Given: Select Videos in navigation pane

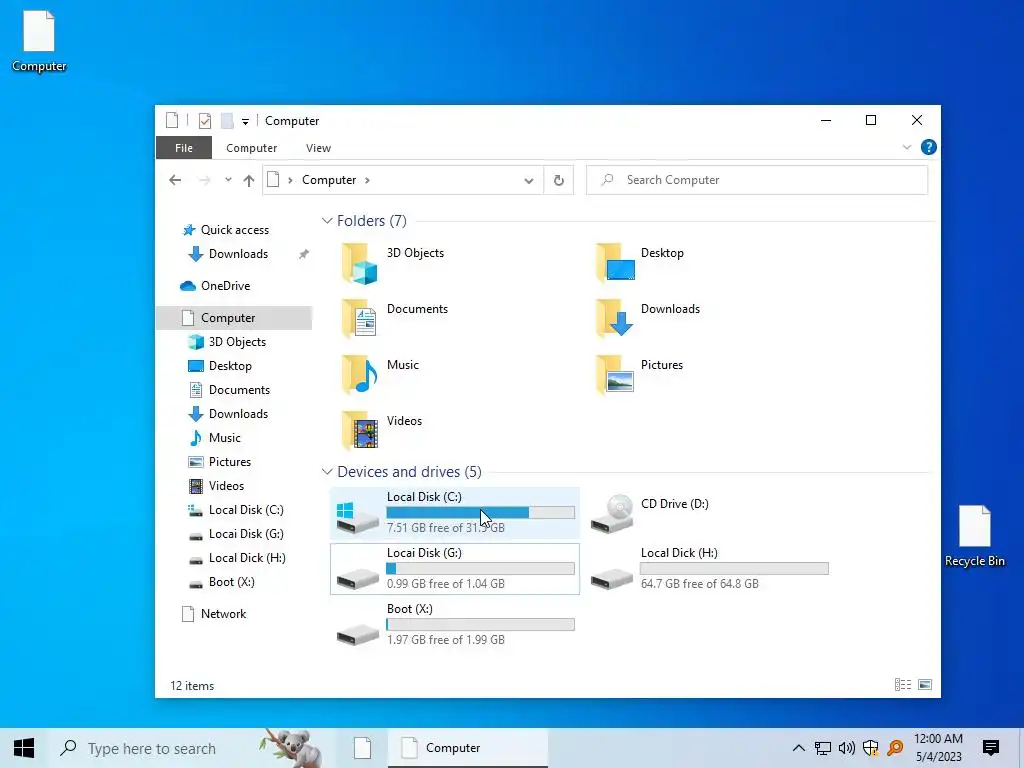Looking at the screenshot, I should pos(226,486).
